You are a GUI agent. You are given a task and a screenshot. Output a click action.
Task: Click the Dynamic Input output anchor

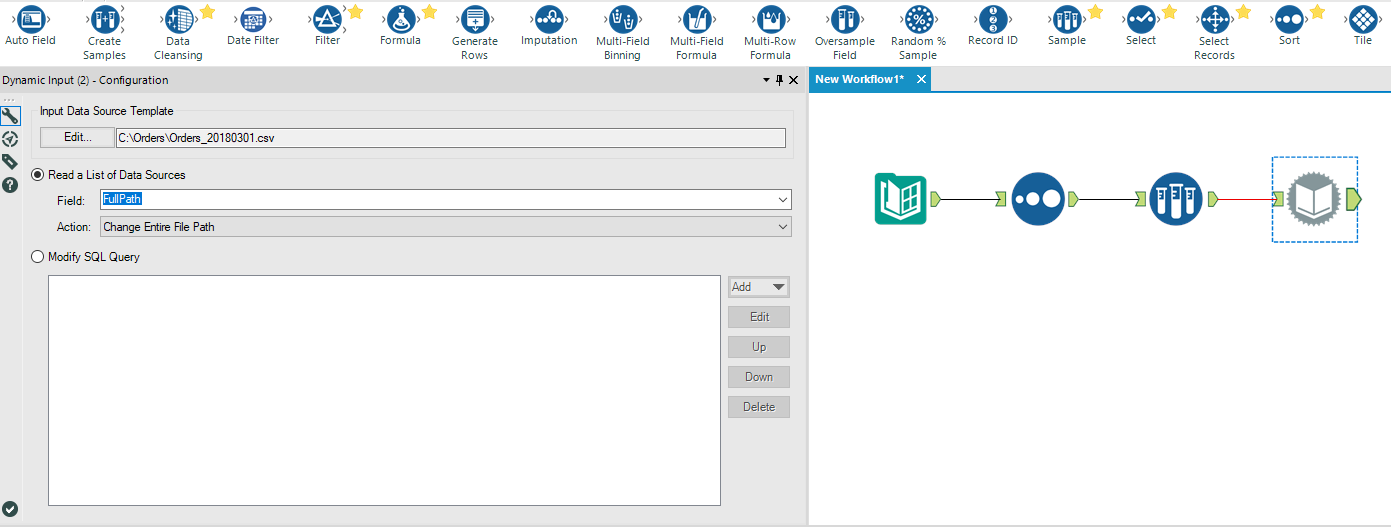(x=1353, y=199)
